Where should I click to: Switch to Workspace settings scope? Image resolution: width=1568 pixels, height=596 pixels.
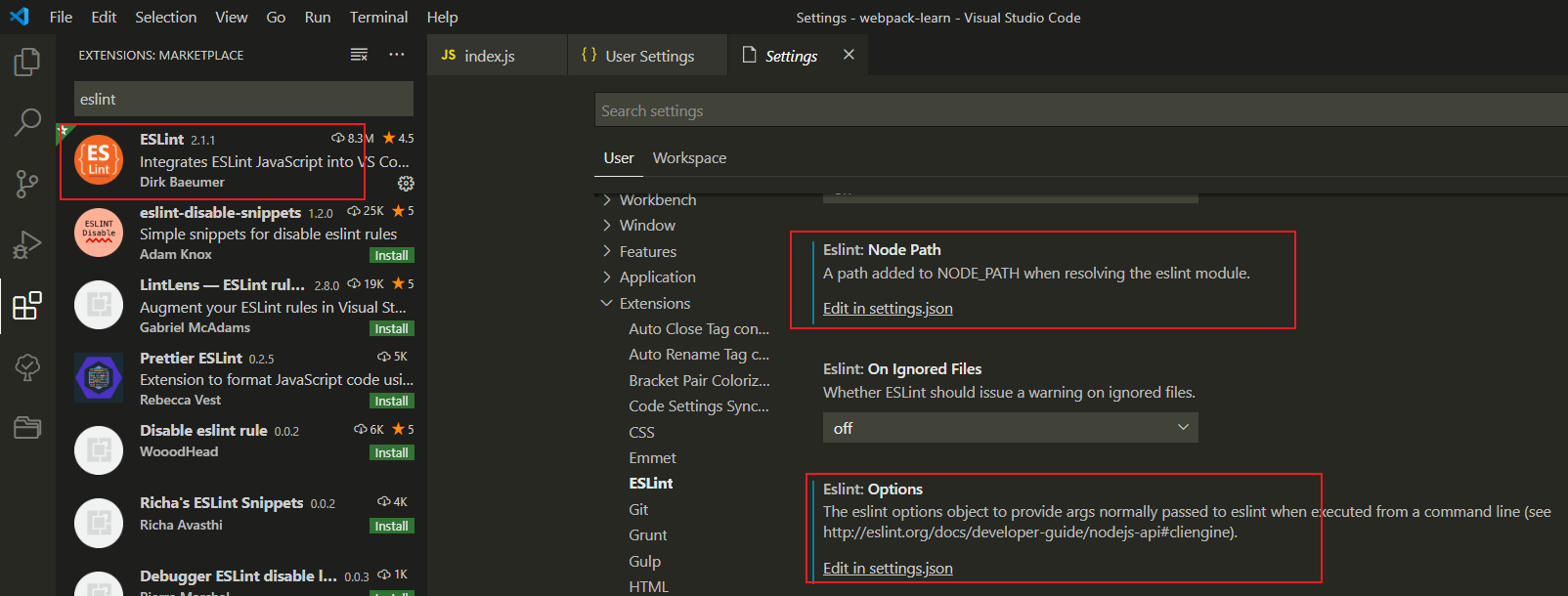point(689,157)
